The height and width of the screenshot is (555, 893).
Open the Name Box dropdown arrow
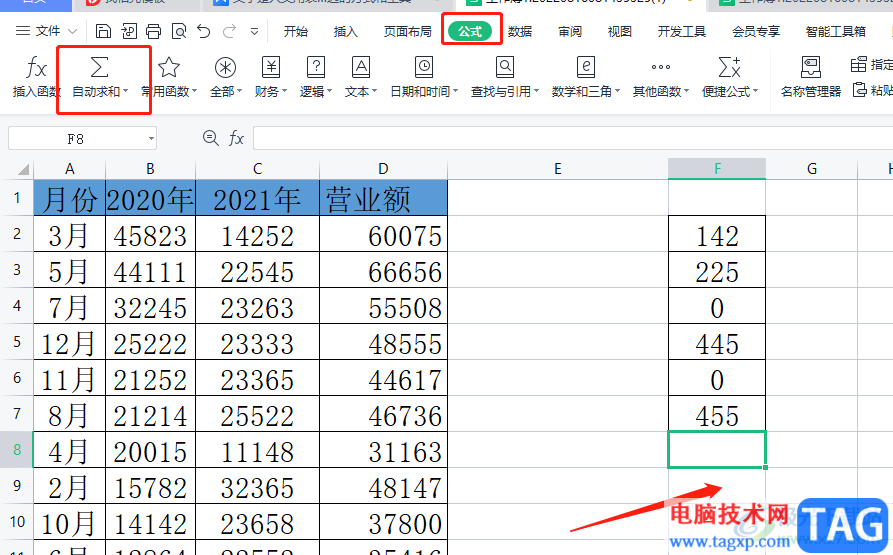(151, 138)
